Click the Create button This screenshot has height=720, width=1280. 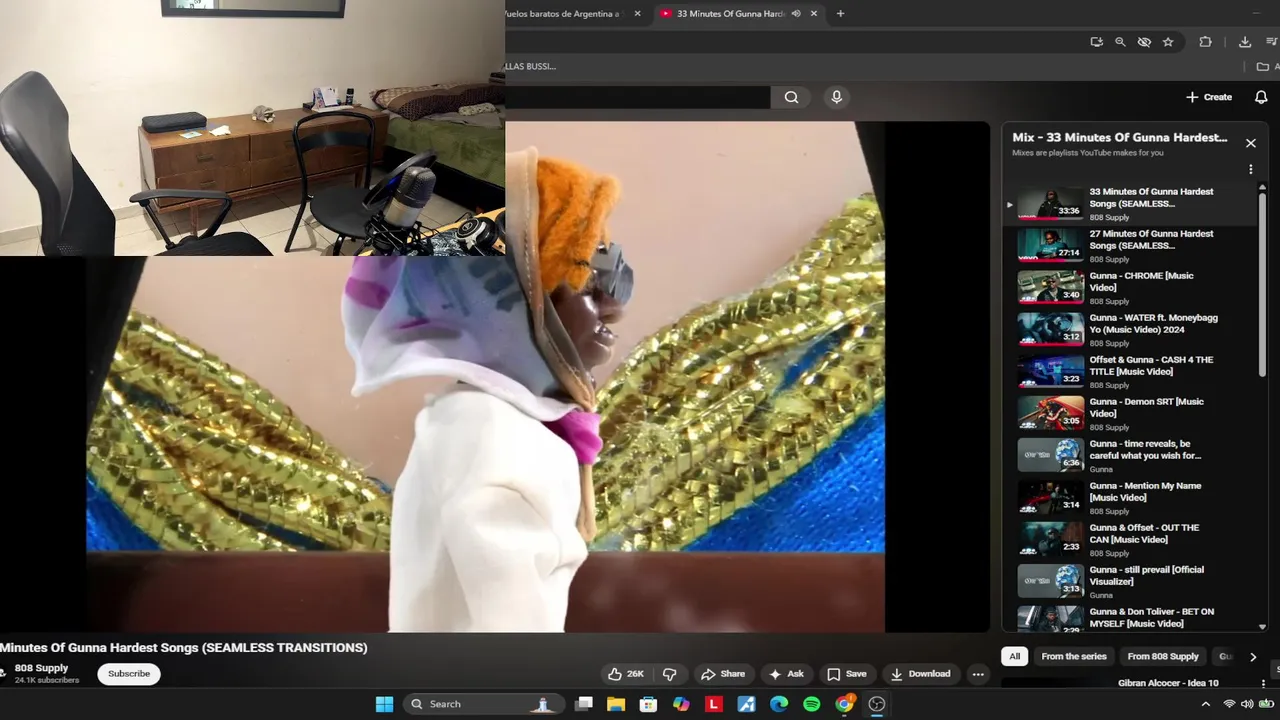(x=1209, y=97)
